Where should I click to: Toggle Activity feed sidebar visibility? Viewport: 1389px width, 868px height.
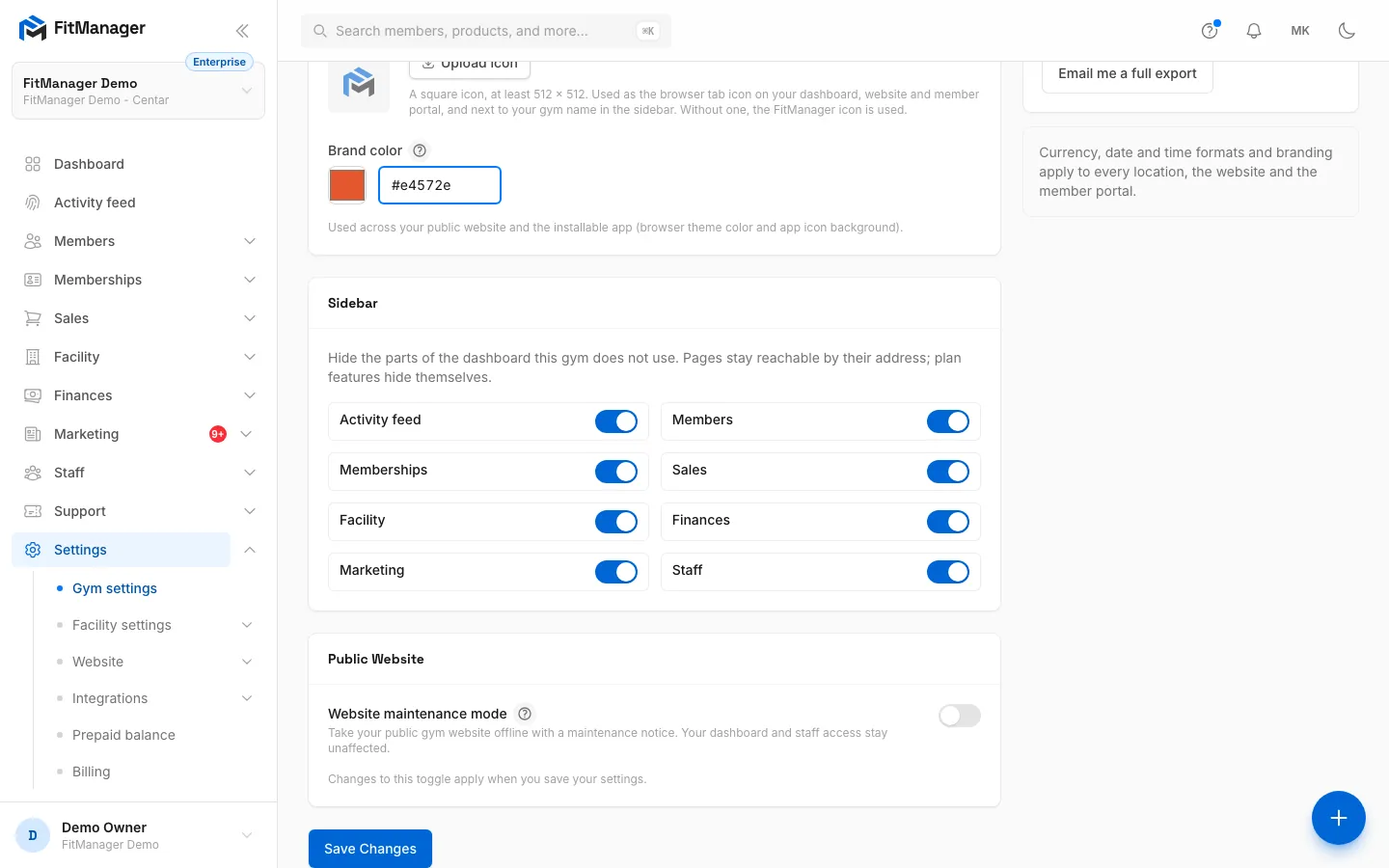(616, 421)
